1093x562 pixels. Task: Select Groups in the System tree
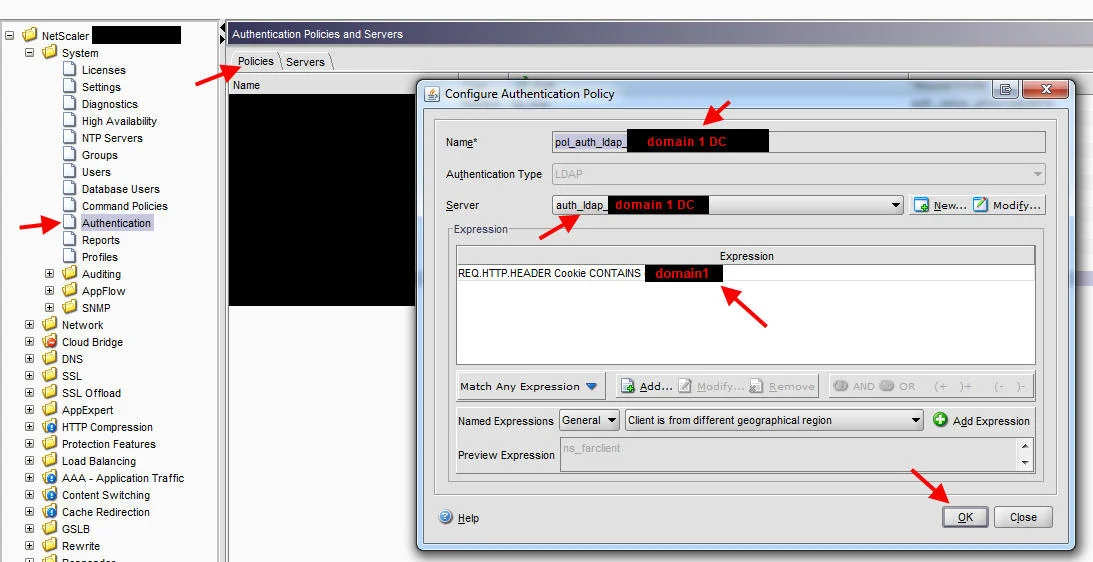pyautogui.click(x=100, y=155)
